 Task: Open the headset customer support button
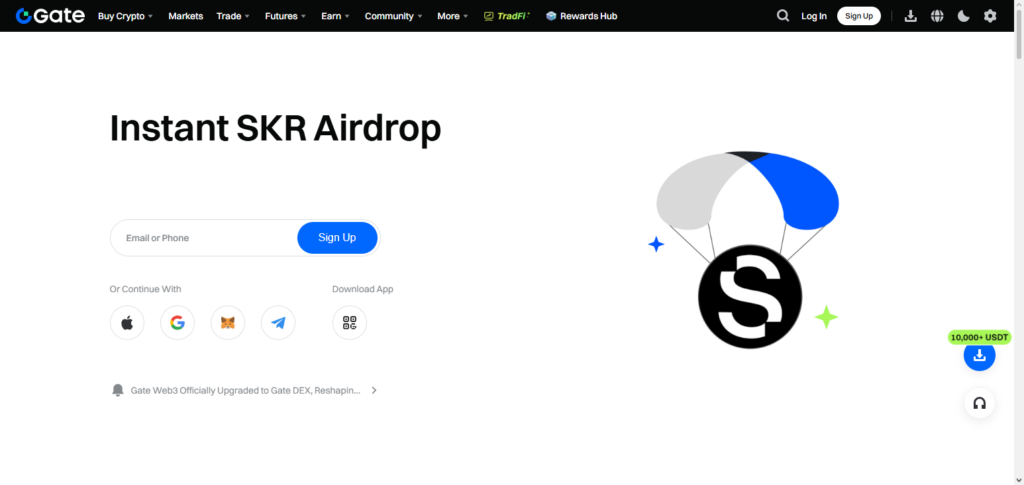point(979,403)
